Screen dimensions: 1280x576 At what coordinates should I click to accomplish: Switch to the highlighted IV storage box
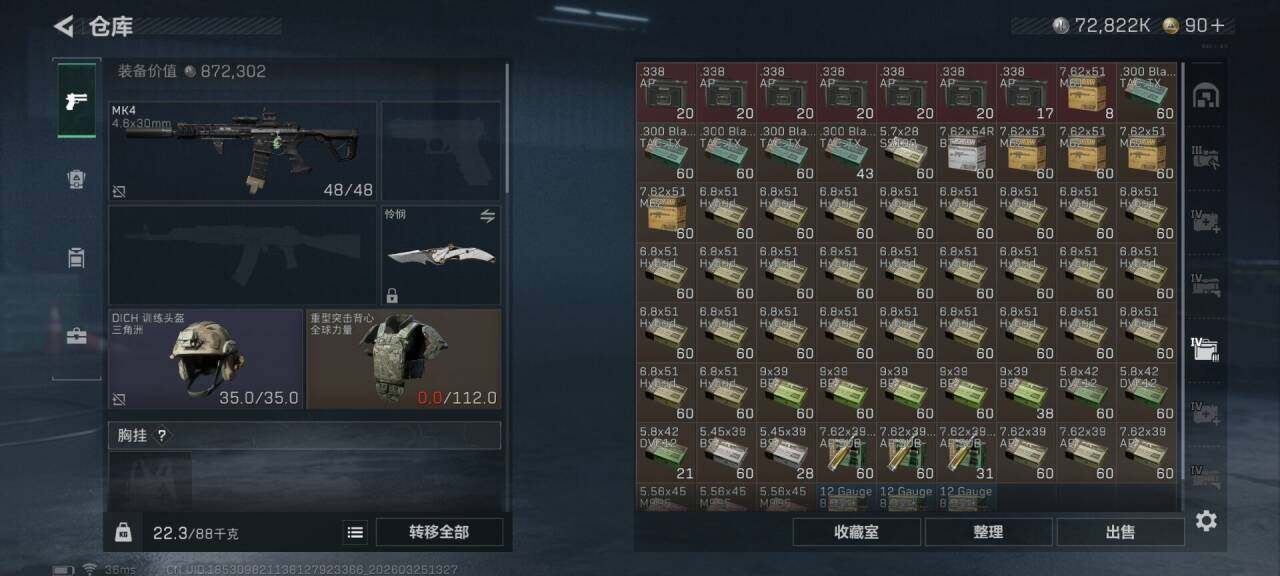pos(1206,348)
